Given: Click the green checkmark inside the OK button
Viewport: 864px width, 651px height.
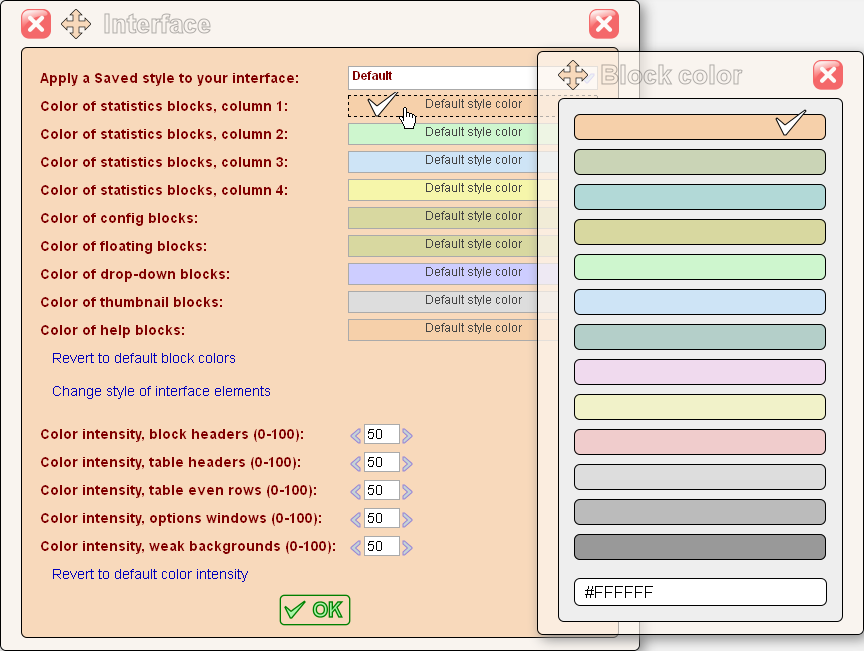Looking at the screenshot, I should click(294, 609).
